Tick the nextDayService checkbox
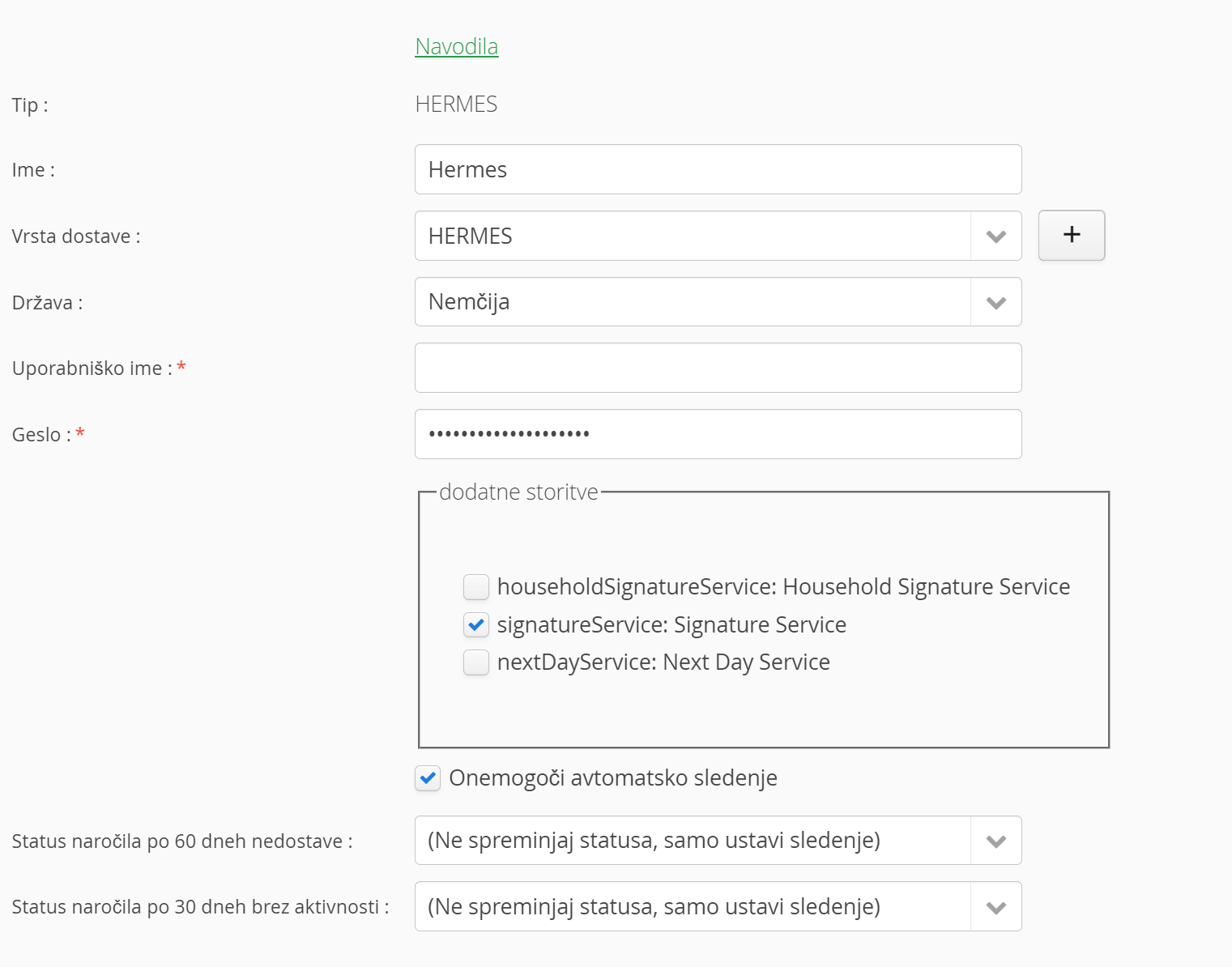 (476, 662)
